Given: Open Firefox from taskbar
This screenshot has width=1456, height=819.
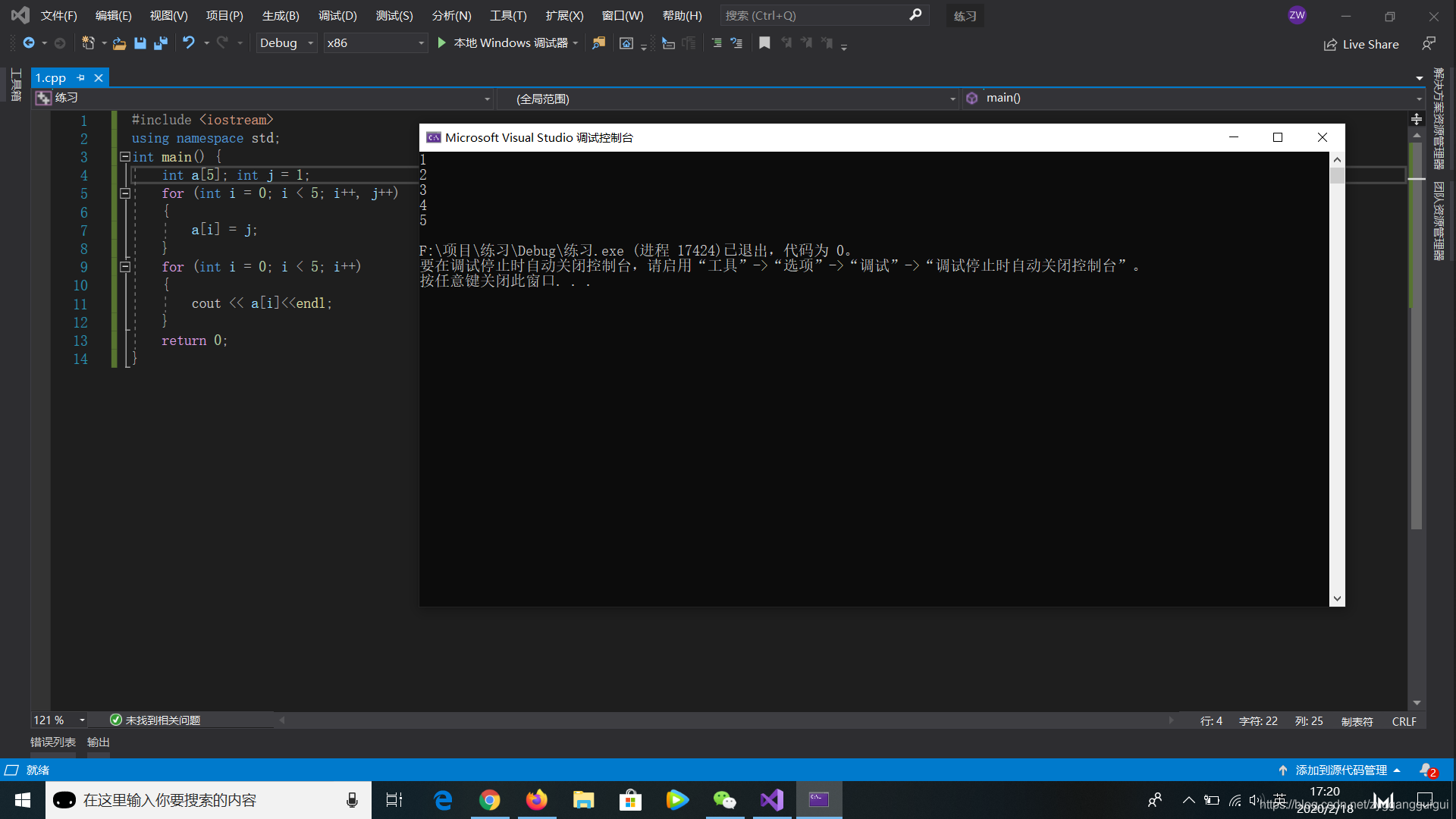Looking at the screenshot, I should click(x=537, y=800).
